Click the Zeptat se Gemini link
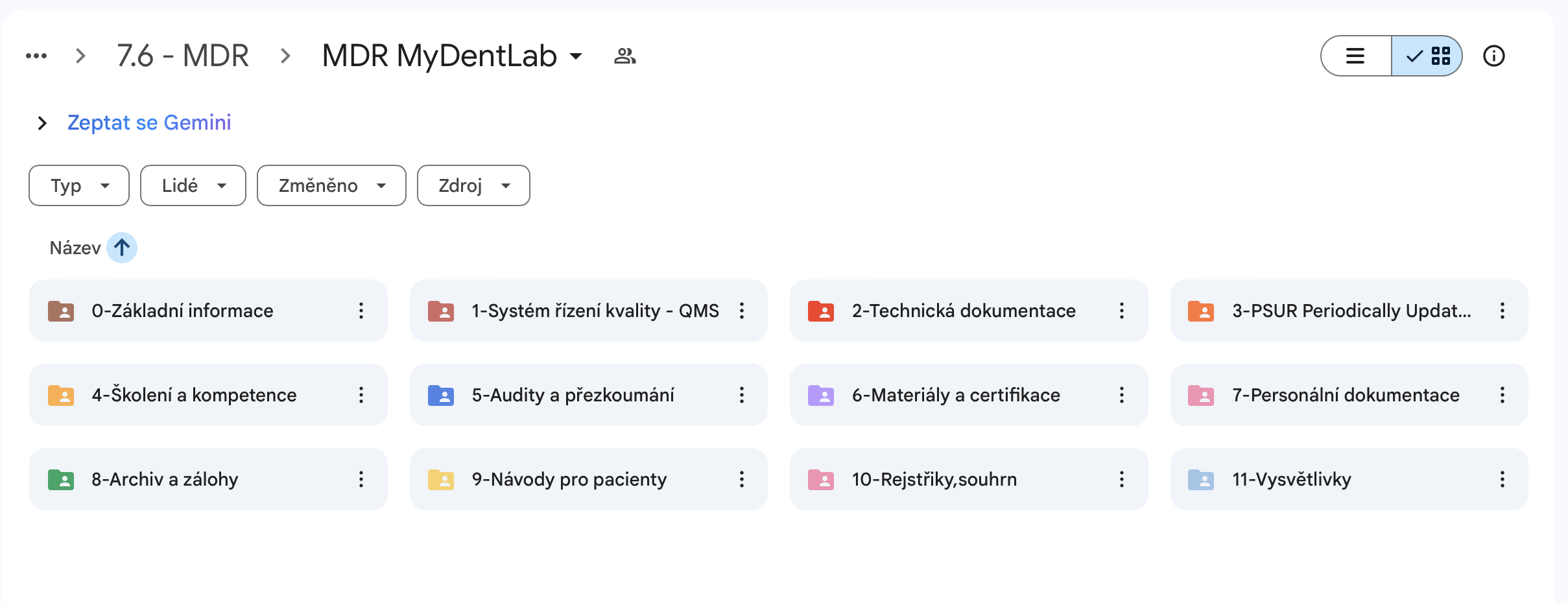The height and width of the screenshot is (603, 1568). click(149, 123)
